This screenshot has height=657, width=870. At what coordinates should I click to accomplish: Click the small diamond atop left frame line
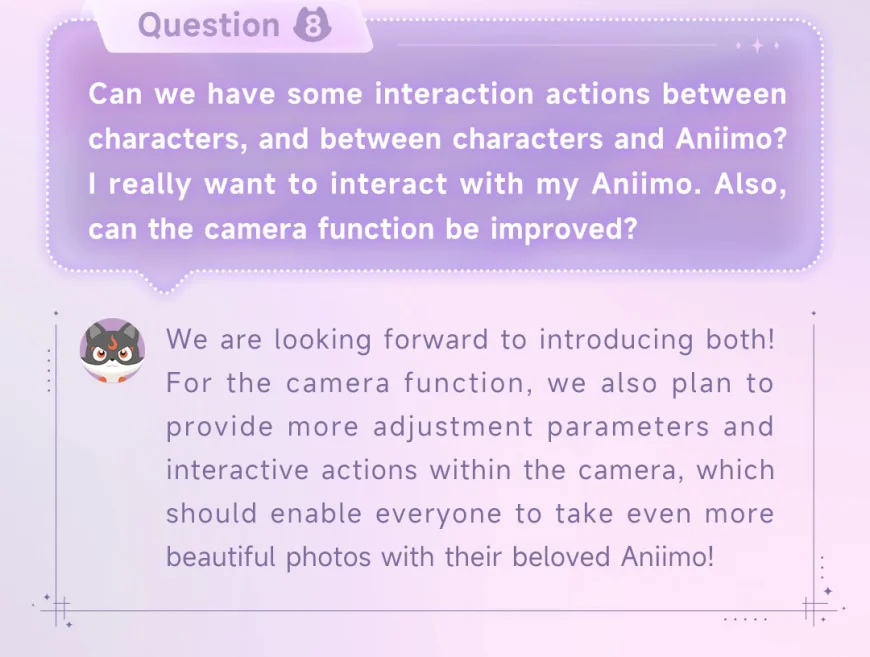tap(56, 314)
